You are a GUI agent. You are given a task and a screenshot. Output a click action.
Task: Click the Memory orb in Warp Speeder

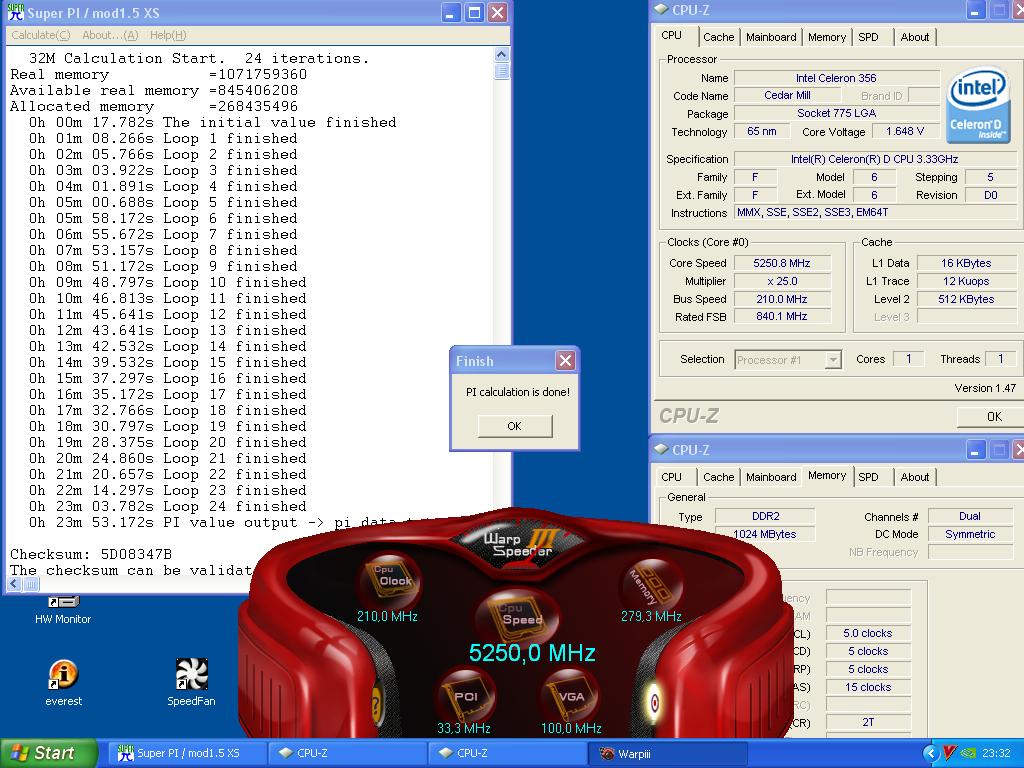click(649, 584)
